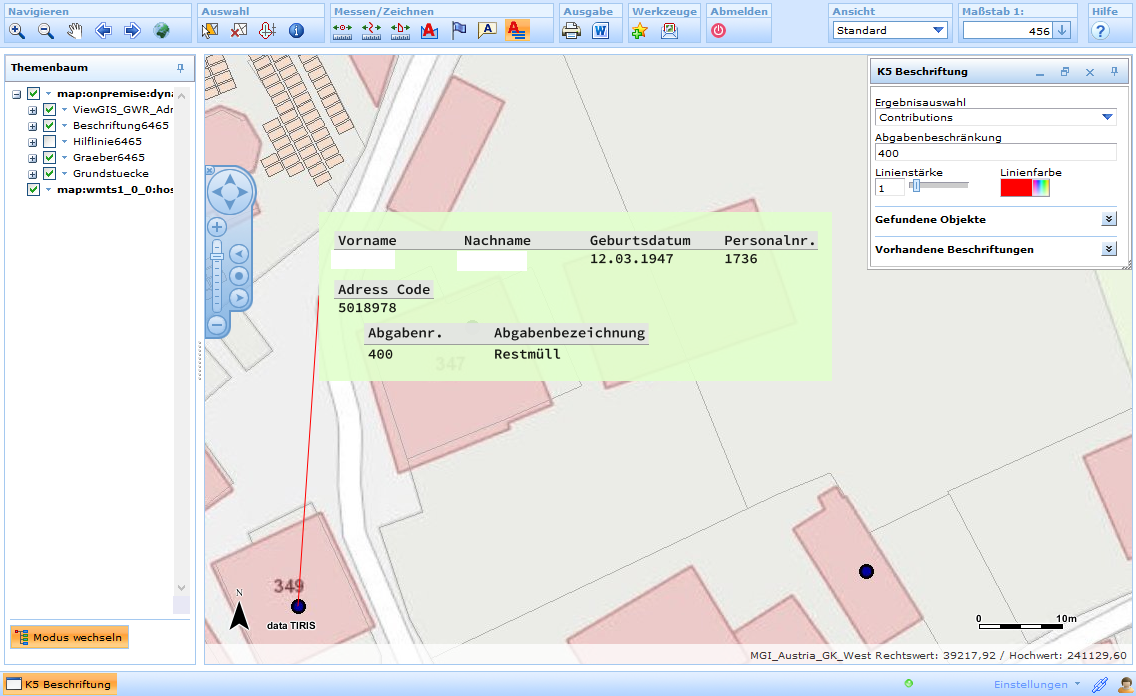Image resolution: width=1136 pixels, height=696 pixels.
Task: Uncheck the Graeber6465 layer
Action: point(49,158)
